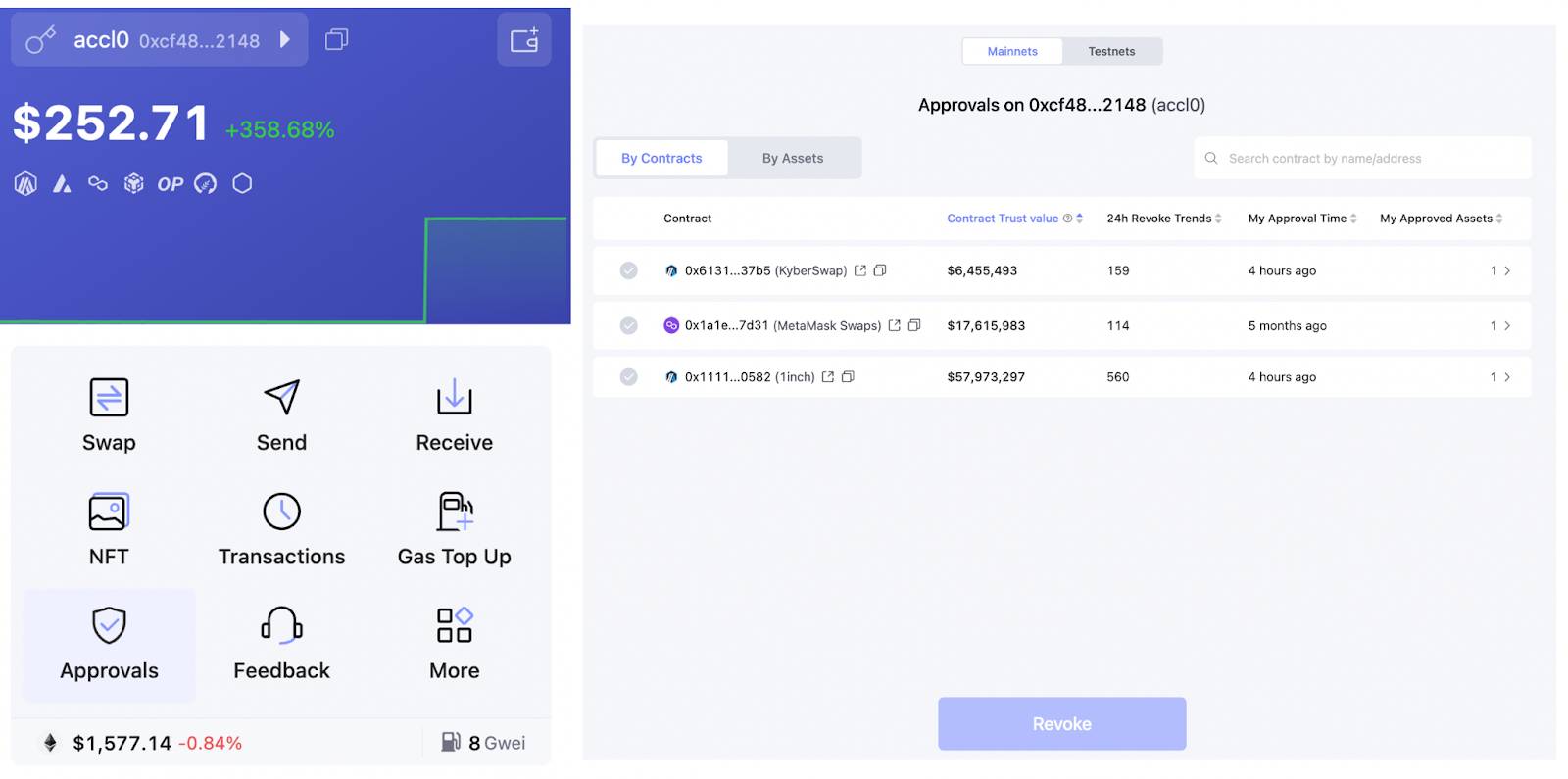1568x779 pixels.
Task: Copy the 1inch contract address
Action: coord(848,376)
